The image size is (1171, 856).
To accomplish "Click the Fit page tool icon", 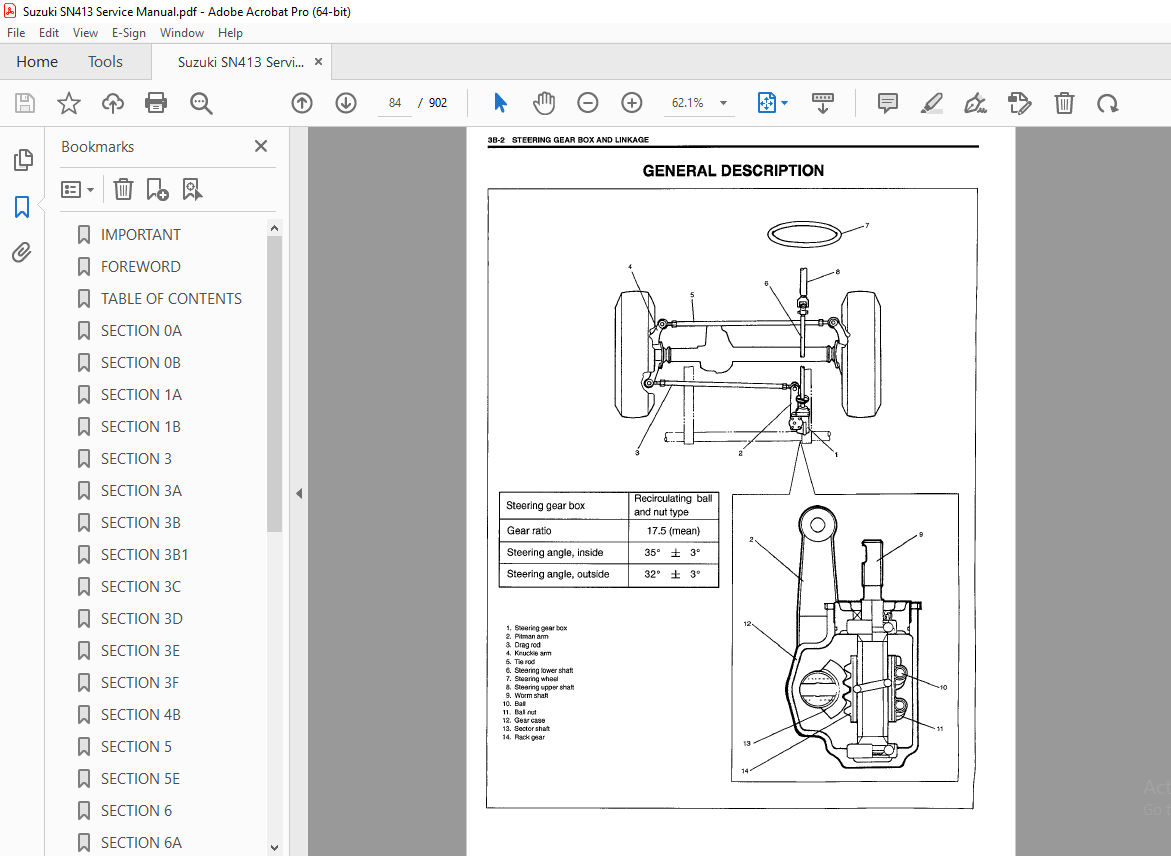I will (767, 103).
